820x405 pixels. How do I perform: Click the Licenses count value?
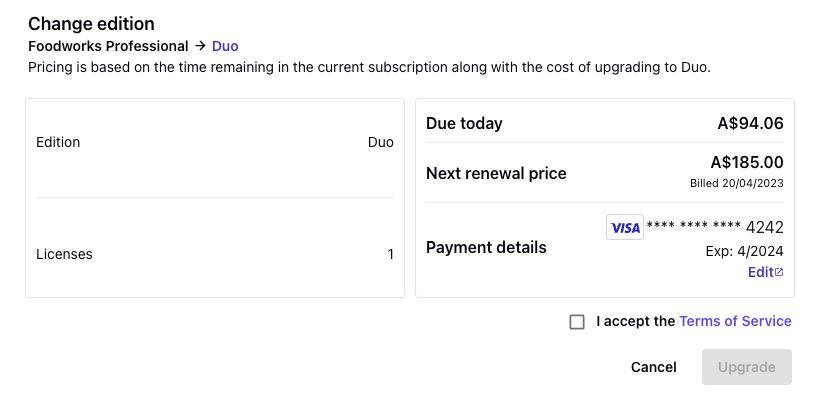pyautogui.click(x=390, y=255)
